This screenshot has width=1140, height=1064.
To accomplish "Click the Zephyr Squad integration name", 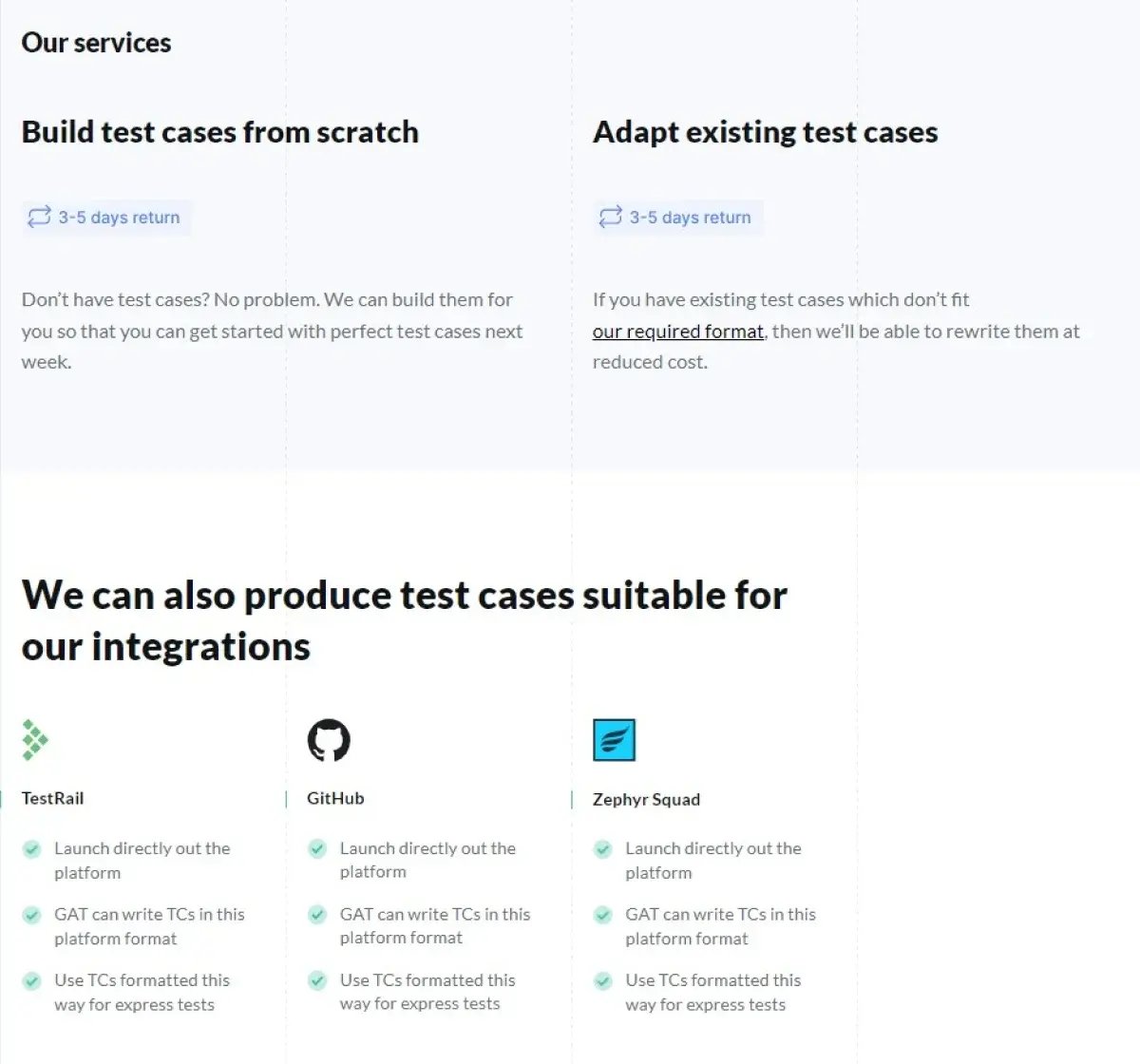I will [x=646, y=799].
